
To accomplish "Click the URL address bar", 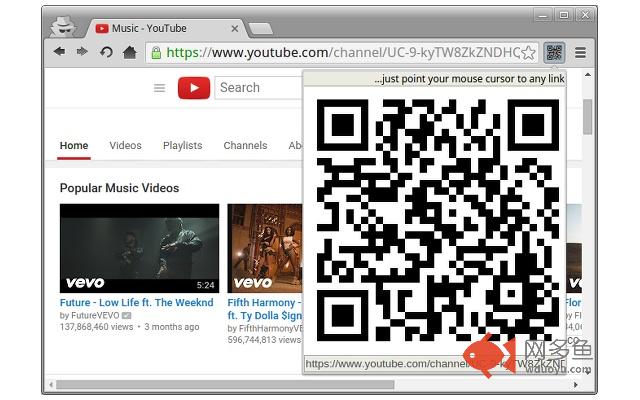I will [x=342, y=53].
